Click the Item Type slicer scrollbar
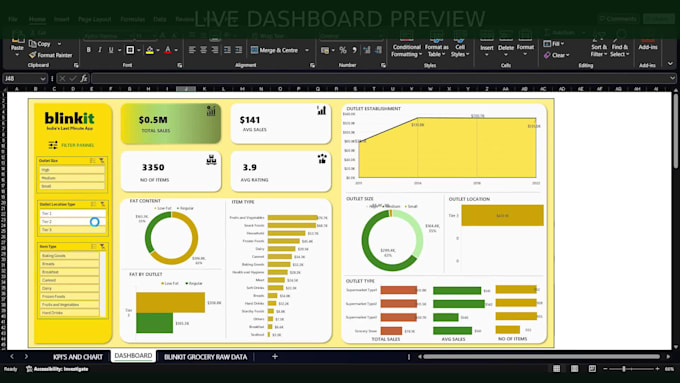680x383 pixels. tap(103, 284)
